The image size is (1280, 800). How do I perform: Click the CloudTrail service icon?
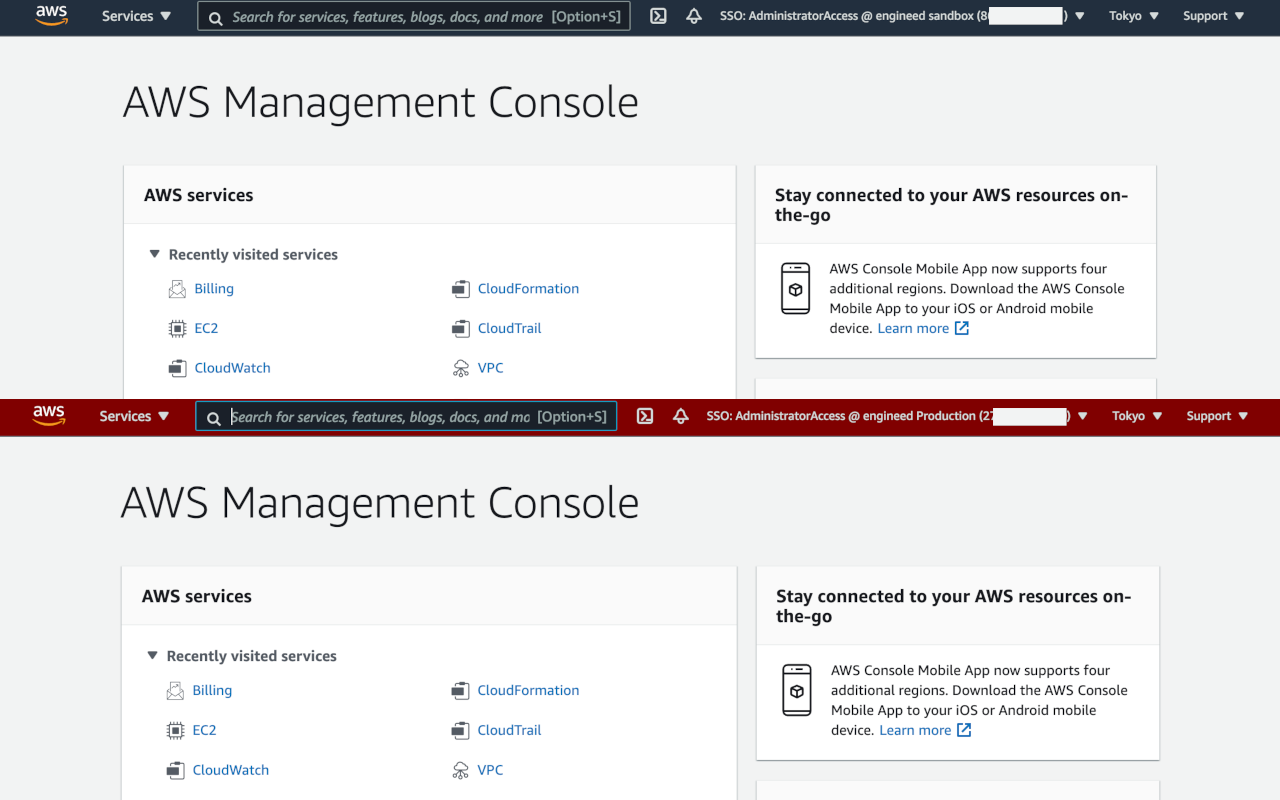pyautogui.click(x=461, y=328)
